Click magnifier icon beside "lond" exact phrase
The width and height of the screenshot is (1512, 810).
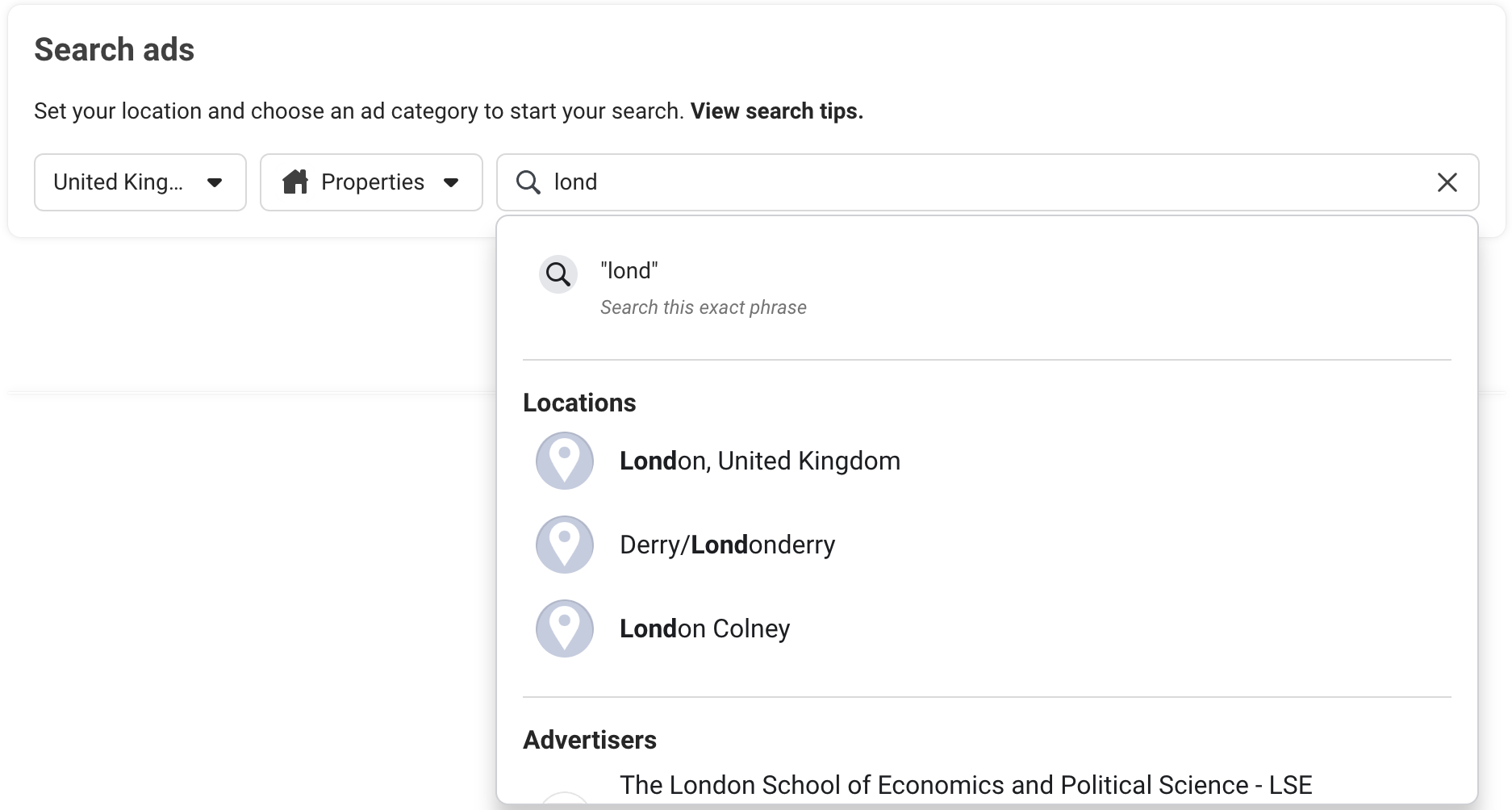pyautogui.click(x=558, y=275)
